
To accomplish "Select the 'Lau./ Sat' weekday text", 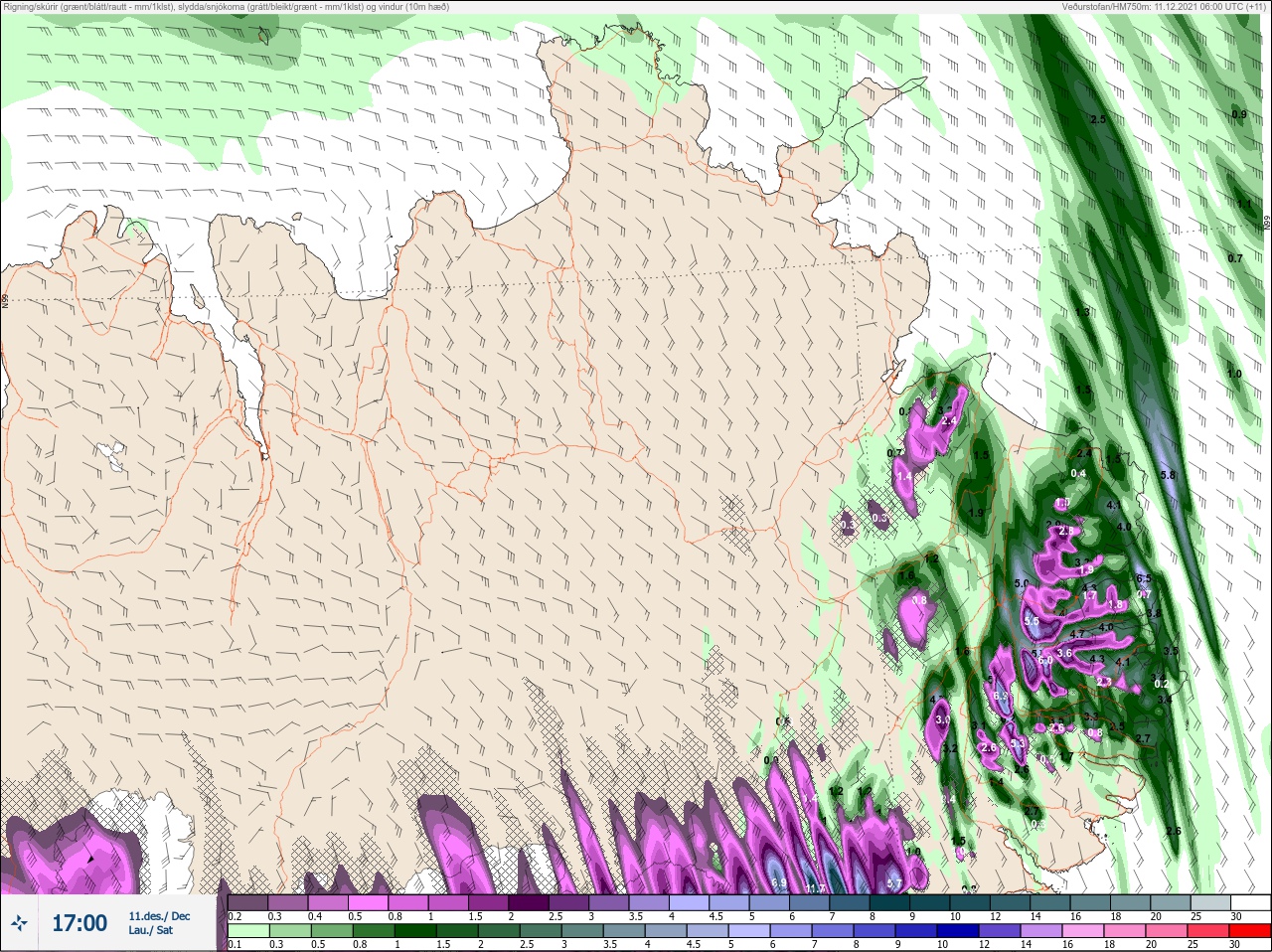I will [x=151, y=930].
